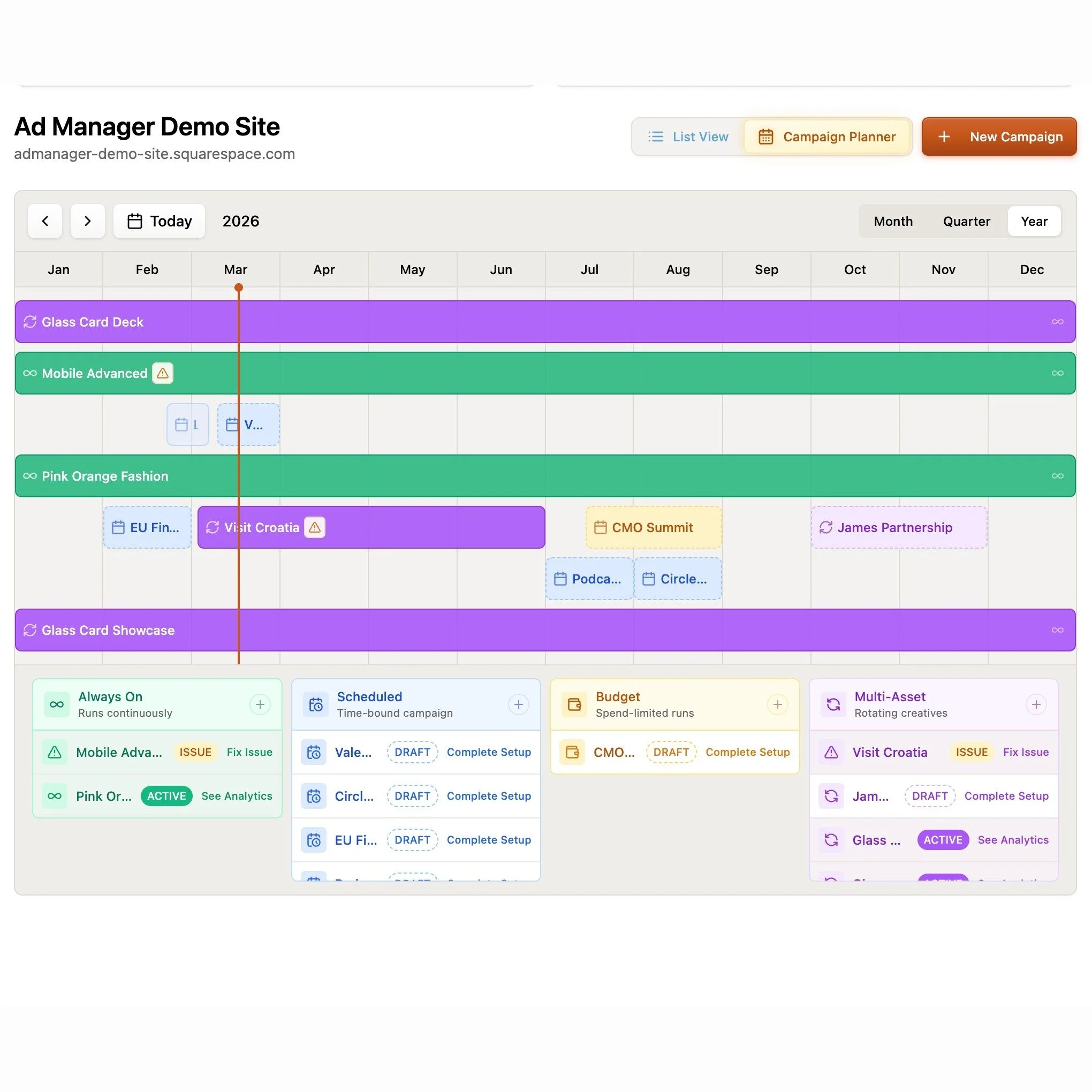Click the New Campaign button
Viewport: 1092px width, 1092px height.
999,137
